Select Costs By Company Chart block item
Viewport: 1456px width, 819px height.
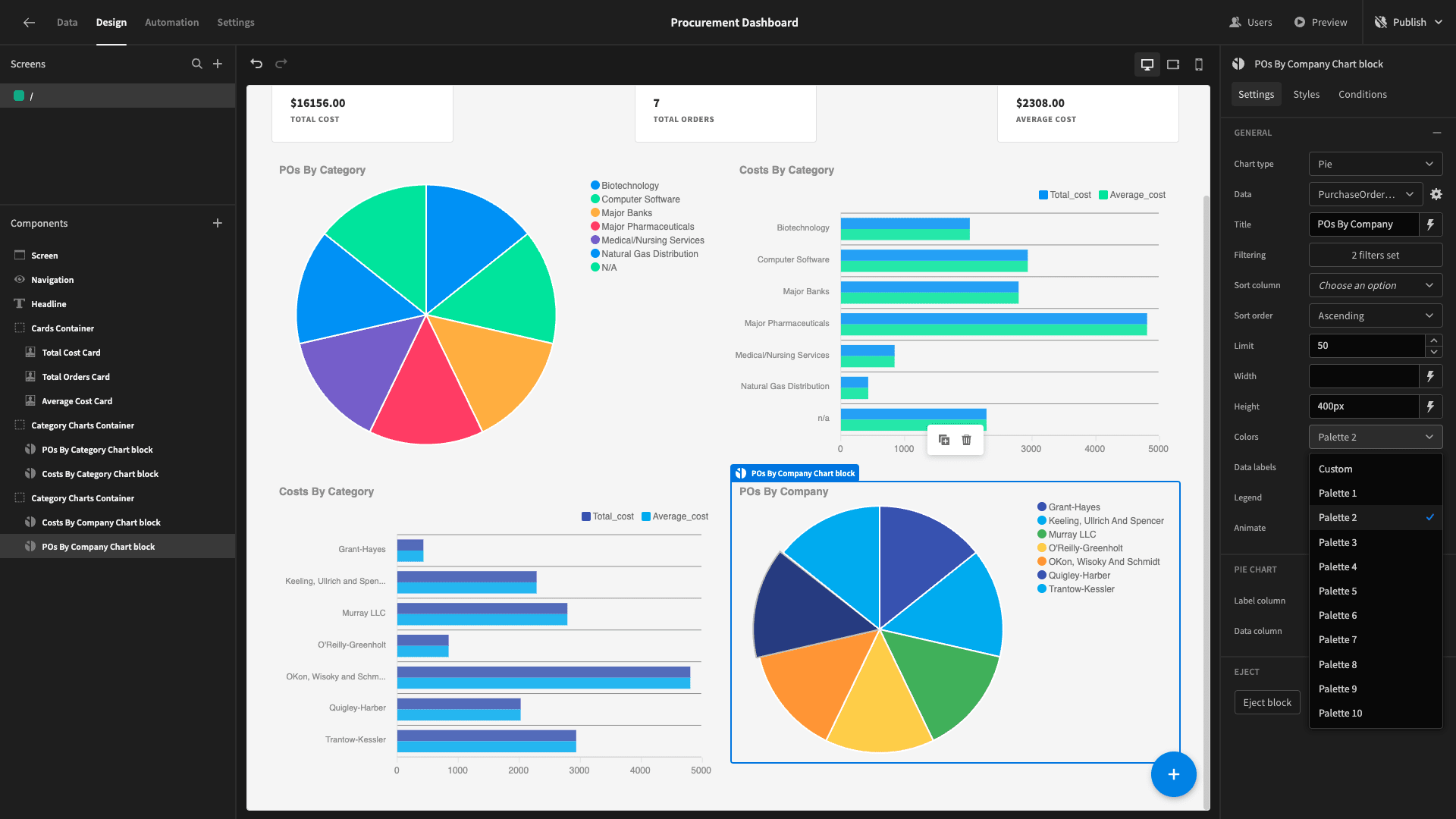(118, 522)
